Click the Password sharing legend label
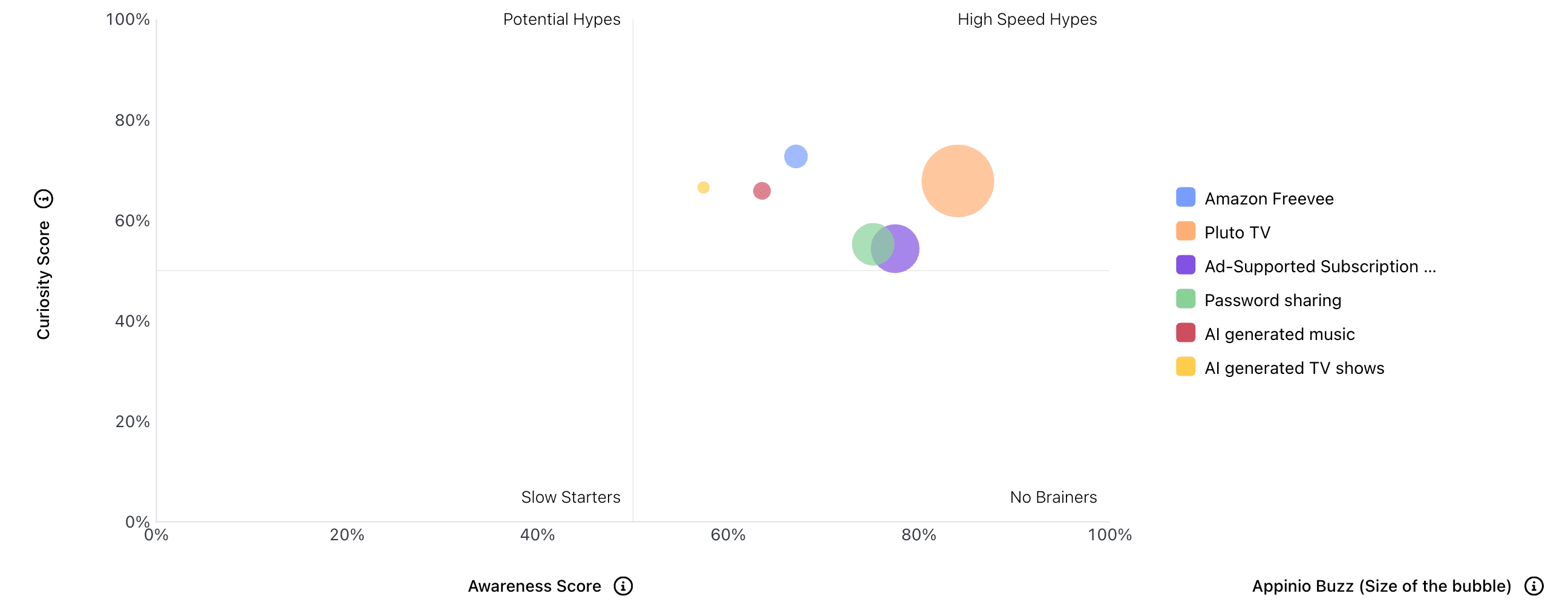The height and width of the screenshot is (605, 1568). (1272, 300)
